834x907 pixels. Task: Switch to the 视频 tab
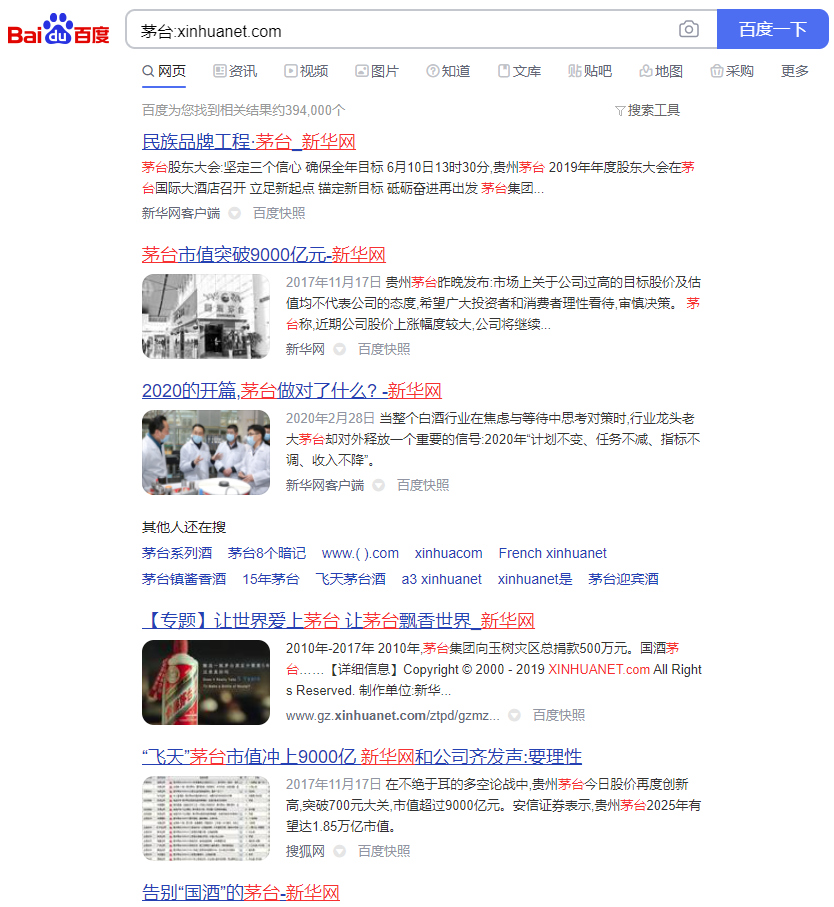(306, 71)
